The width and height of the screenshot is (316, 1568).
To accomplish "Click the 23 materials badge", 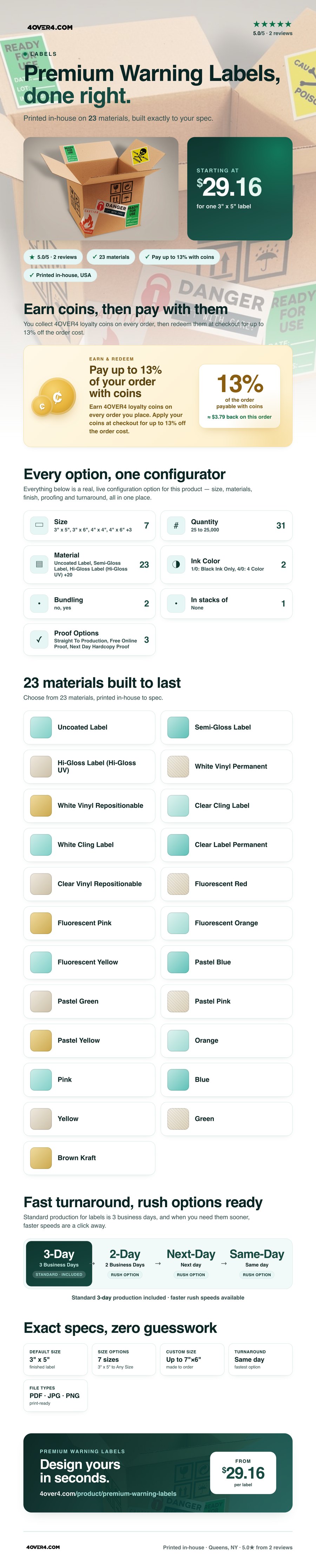I will click(110, 257).
